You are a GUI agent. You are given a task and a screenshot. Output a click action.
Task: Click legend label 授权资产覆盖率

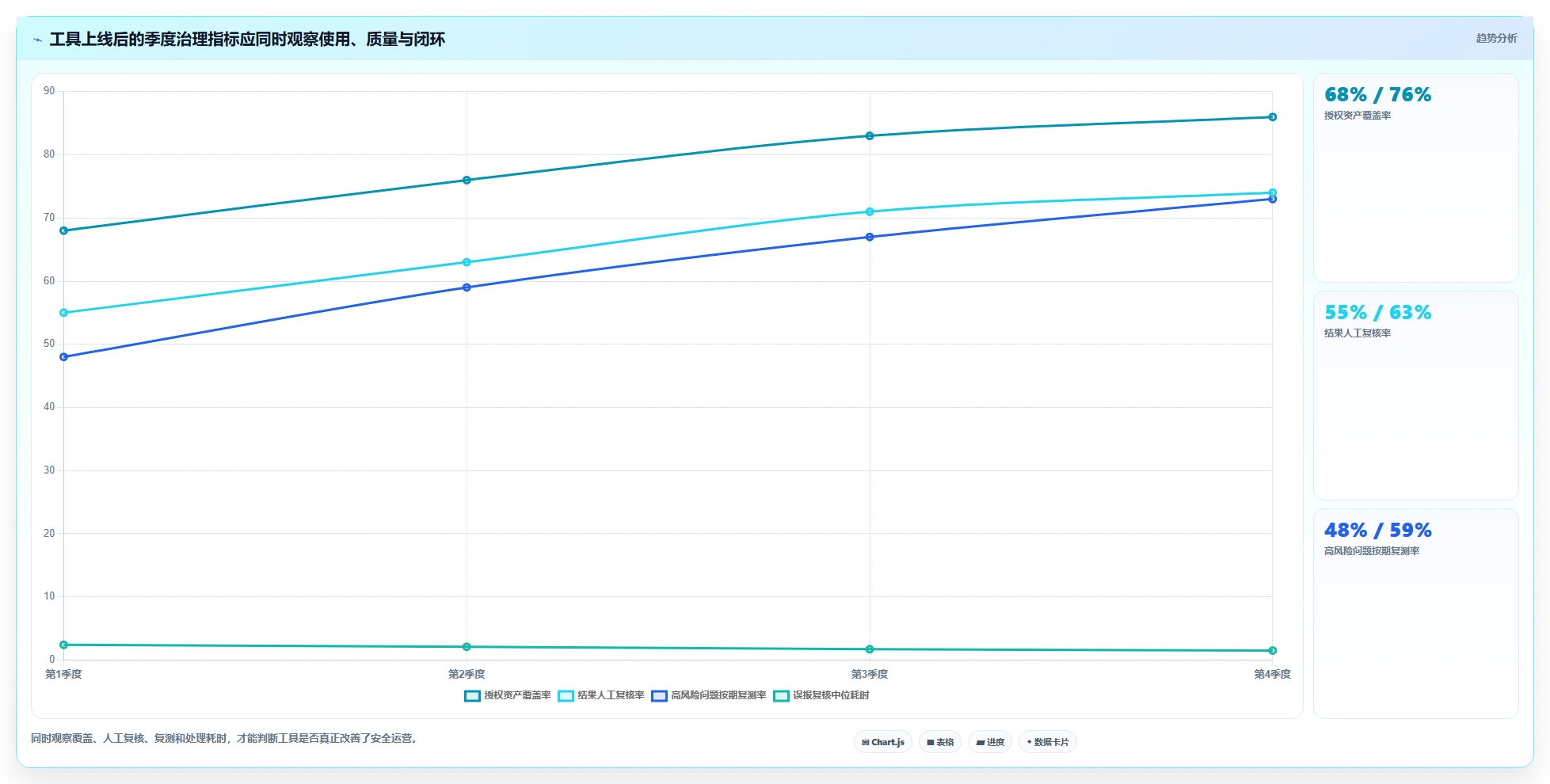coord(517,695)
